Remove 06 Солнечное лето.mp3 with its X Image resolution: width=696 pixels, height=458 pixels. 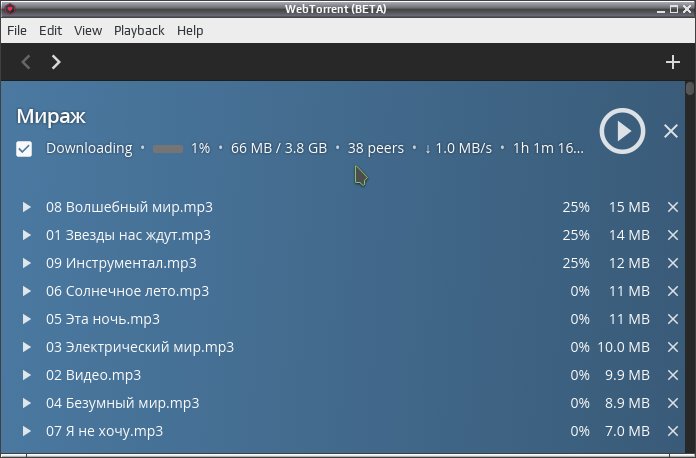673,291
